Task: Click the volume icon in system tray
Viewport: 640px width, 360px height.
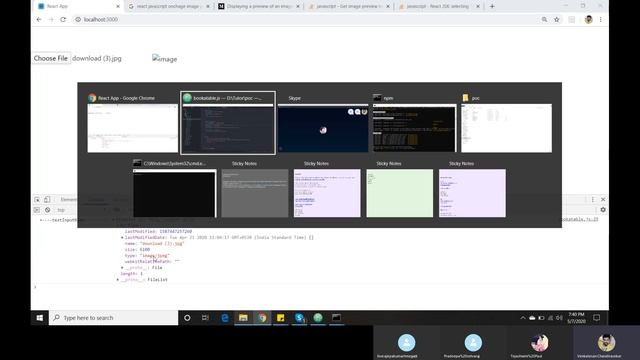Action: point(559,318)
